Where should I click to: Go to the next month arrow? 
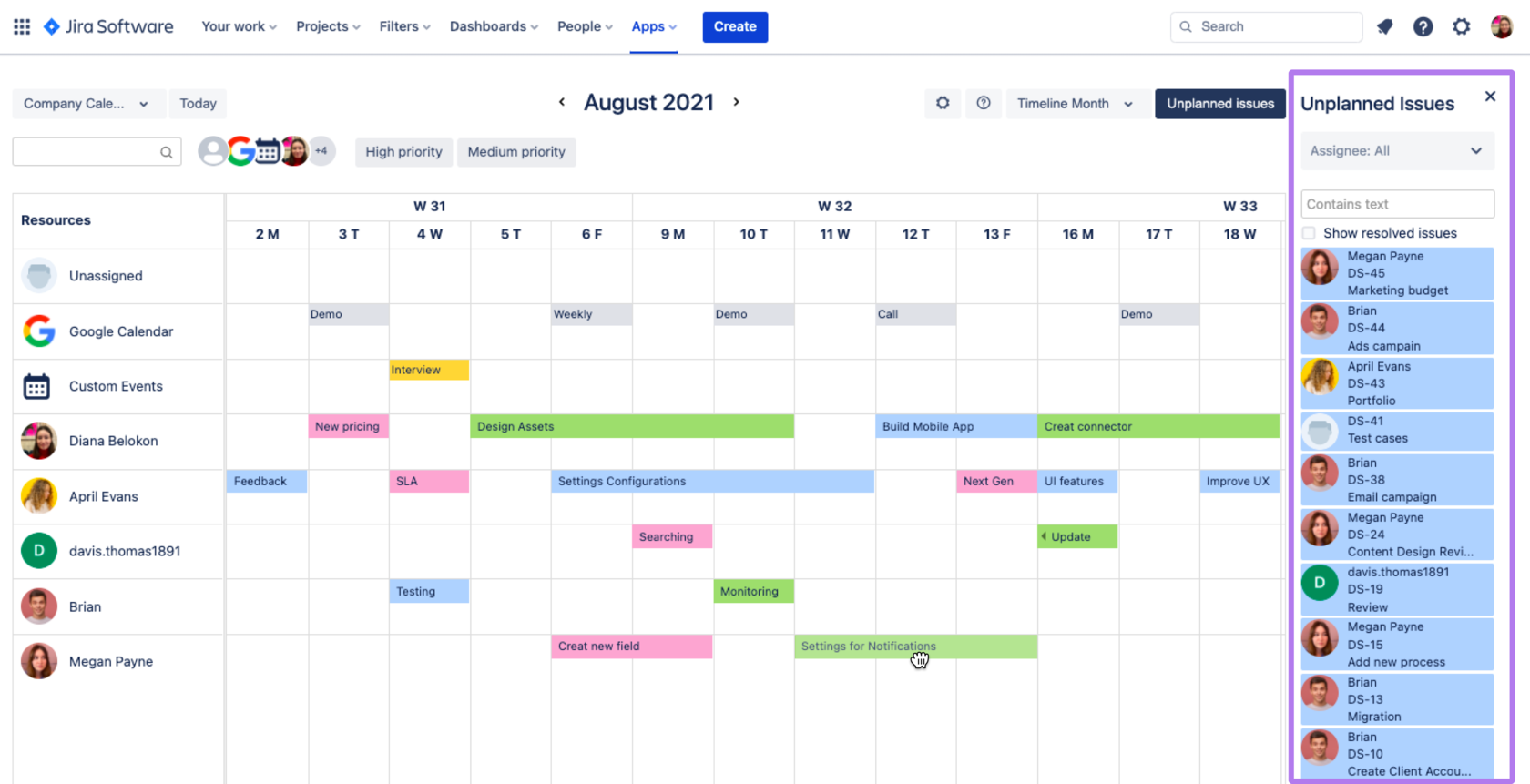click(737, 102)
